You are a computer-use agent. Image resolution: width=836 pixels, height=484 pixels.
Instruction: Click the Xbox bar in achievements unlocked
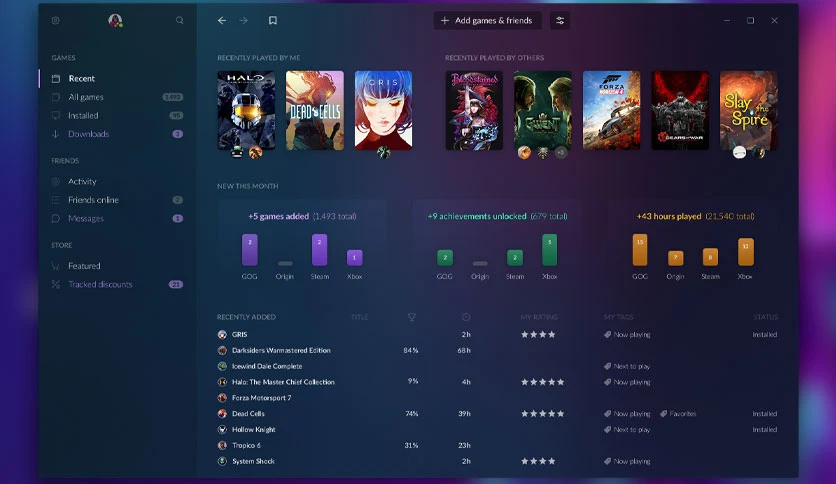pyautogui.click(x=550, y=249)
